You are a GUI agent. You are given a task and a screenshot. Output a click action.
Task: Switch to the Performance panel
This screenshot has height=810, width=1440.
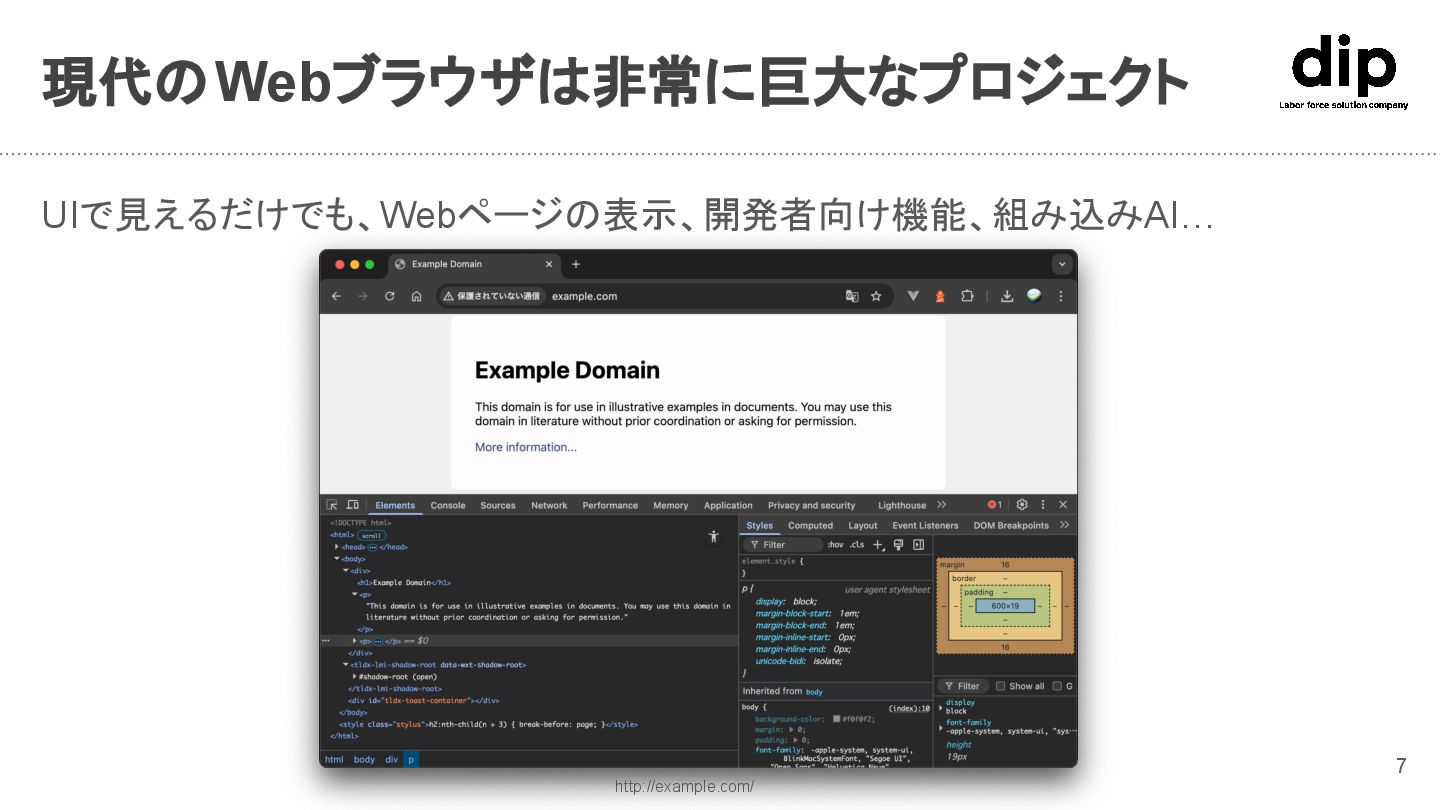pos(610,506)
